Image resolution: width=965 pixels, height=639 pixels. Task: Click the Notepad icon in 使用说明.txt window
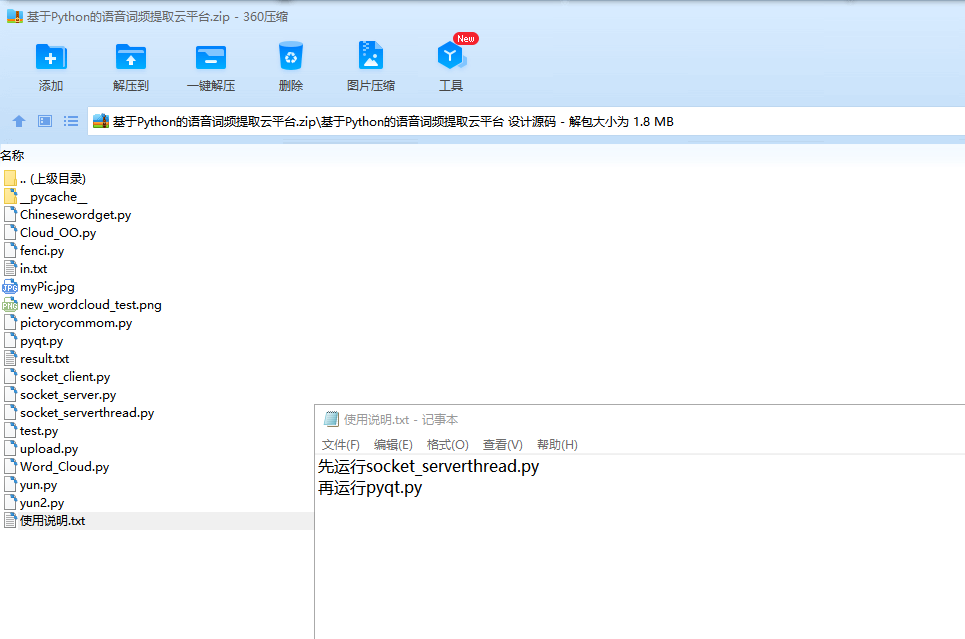331,419
